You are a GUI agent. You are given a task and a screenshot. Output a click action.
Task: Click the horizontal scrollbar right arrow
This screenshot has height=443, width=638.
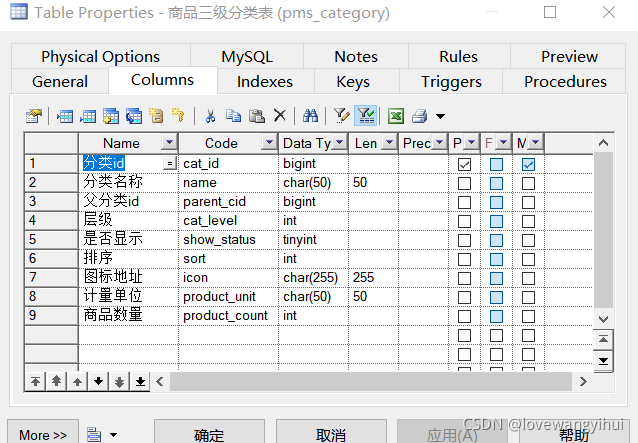583,382
